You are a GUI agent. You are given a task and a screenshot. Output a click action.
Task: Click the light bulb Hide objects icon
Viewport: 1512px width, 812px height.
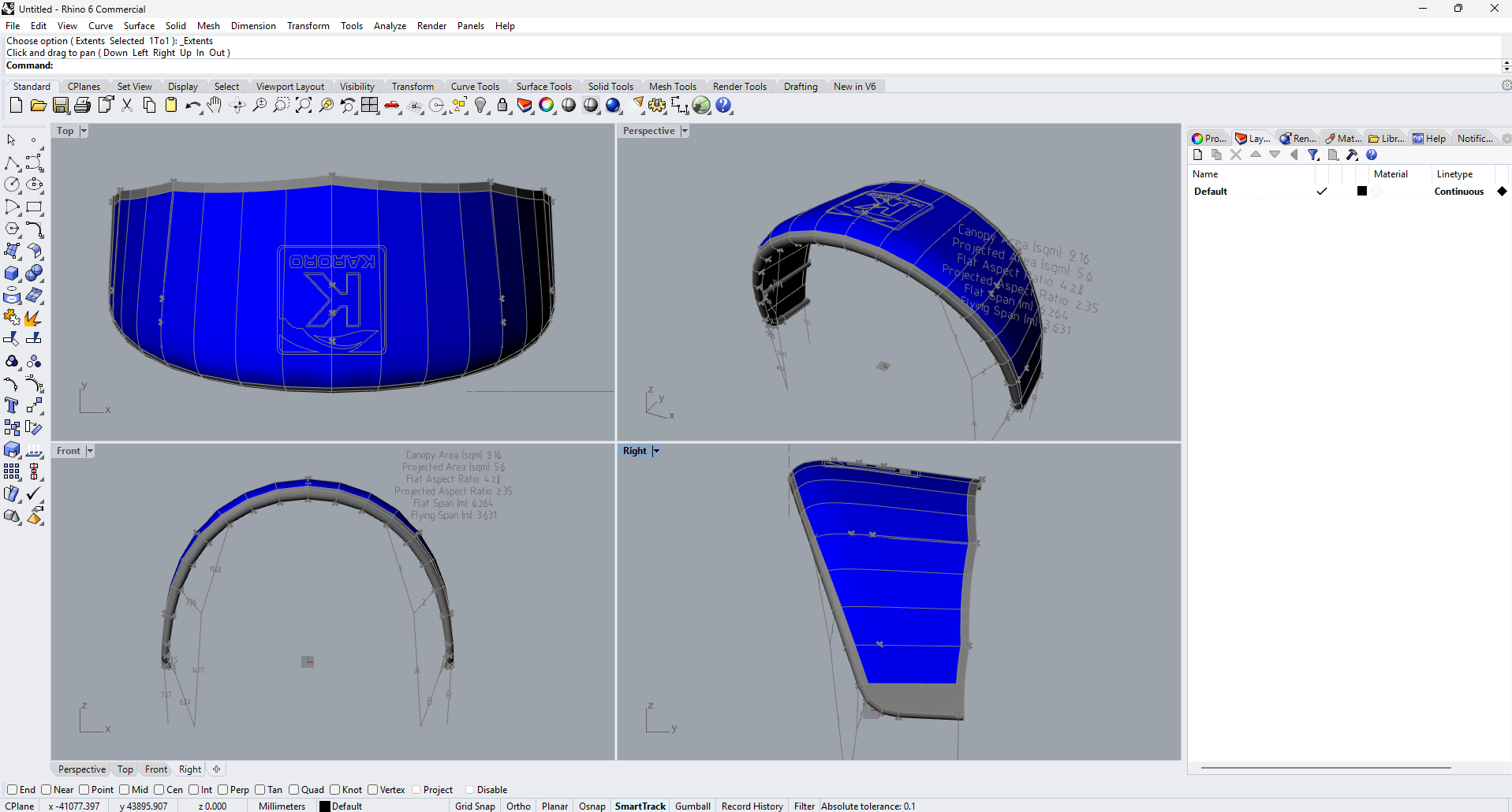coord(481,105)
